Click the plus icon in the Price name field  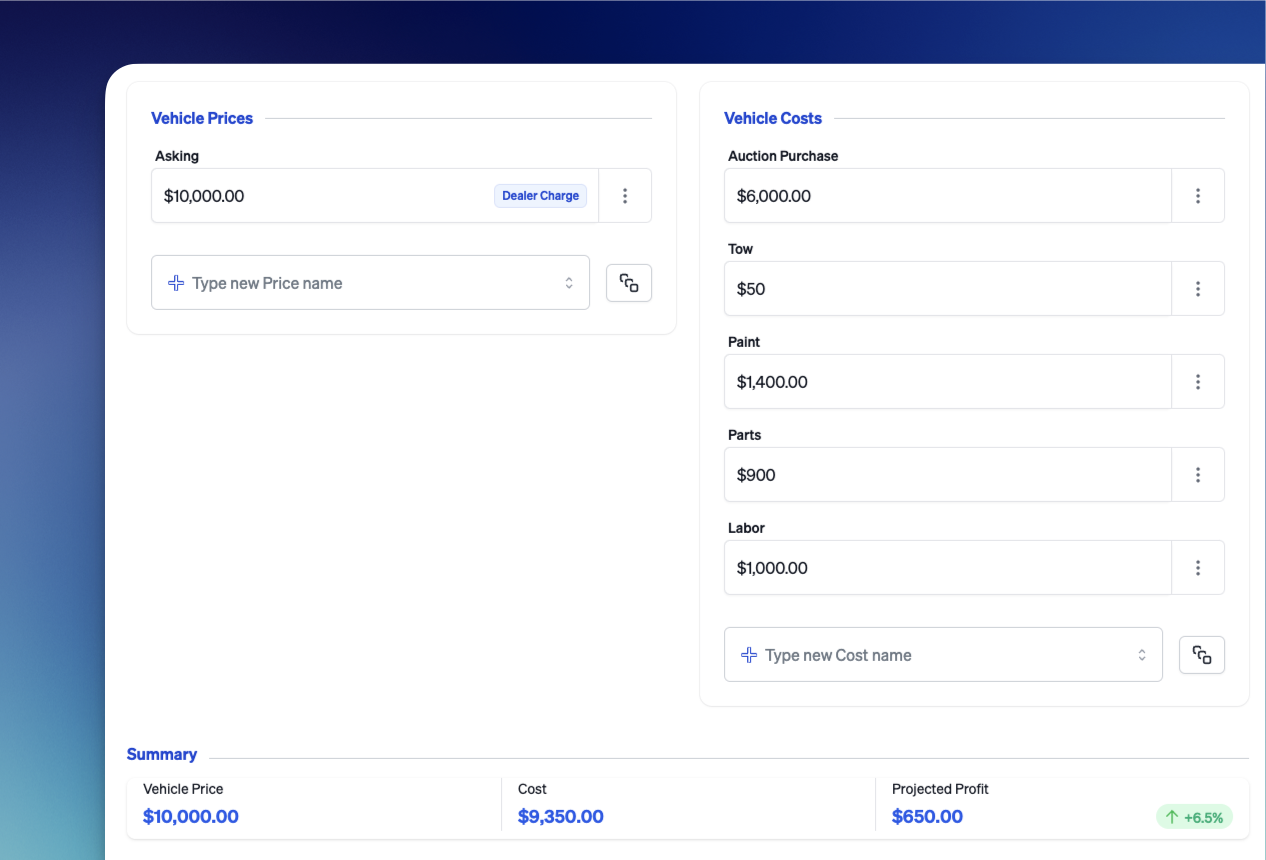click(175, 283)
